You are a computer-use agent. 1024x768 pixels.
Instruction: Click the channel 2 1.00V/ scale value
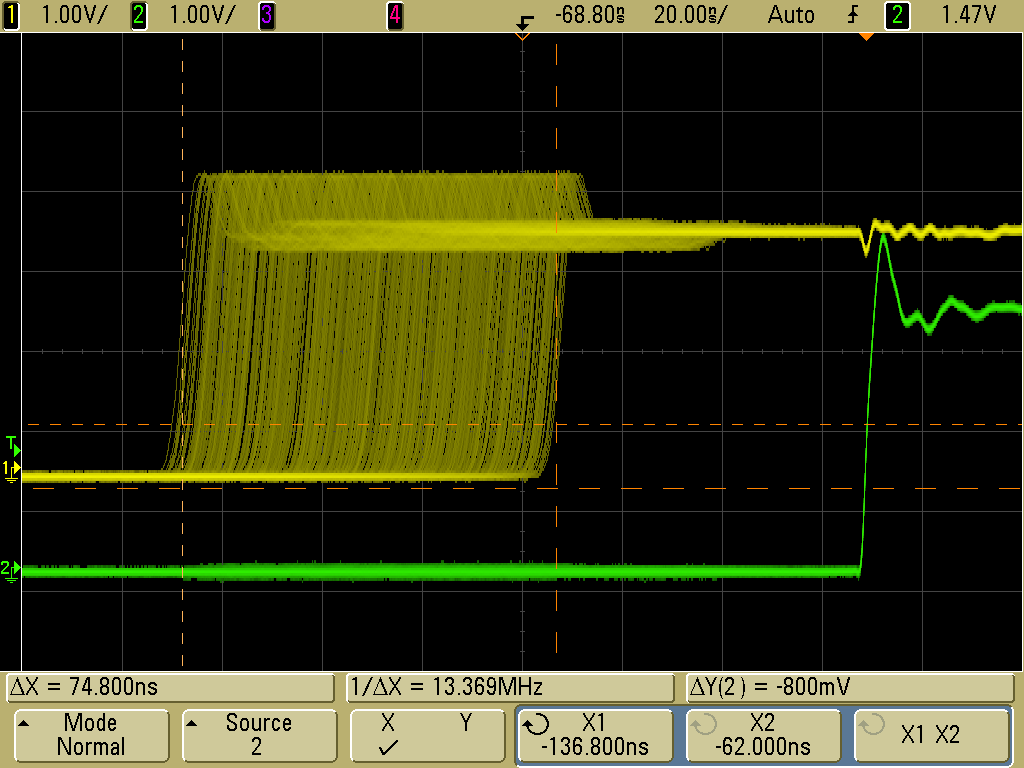pyautogui.click(x=202, y=15)
